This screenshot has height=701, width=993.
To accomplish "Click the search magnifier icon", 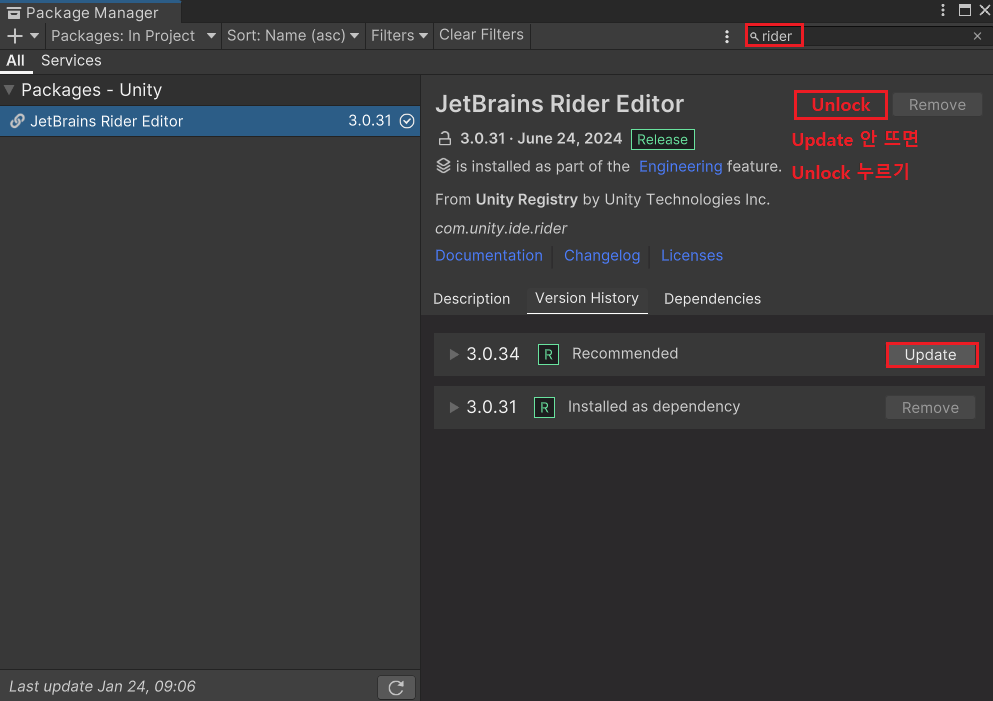I will [754, 37].
